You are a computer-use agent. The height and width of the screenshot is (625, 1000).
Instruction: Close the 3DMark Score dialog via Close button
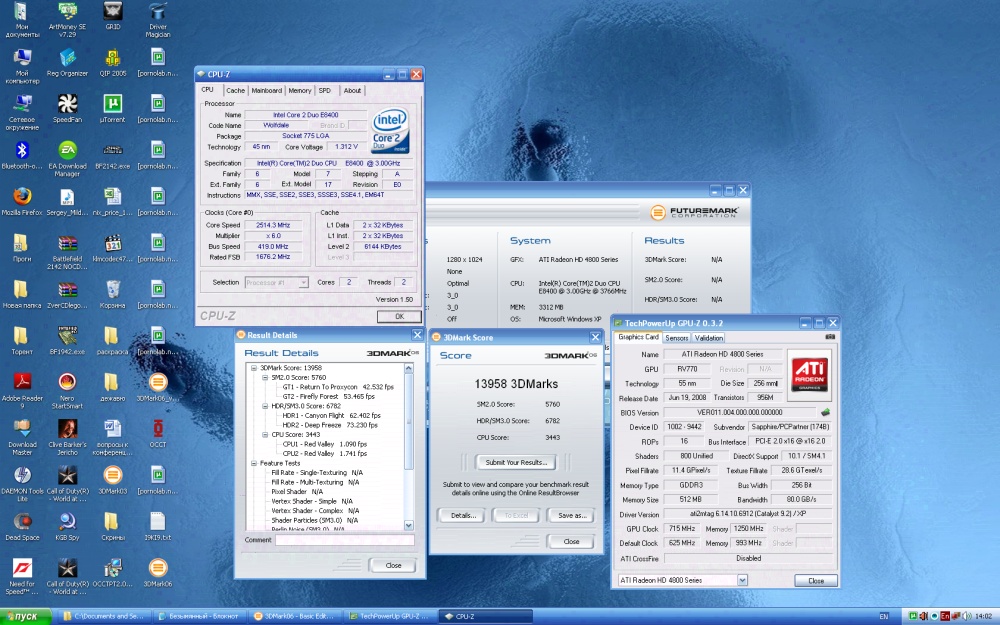point(571,541)
